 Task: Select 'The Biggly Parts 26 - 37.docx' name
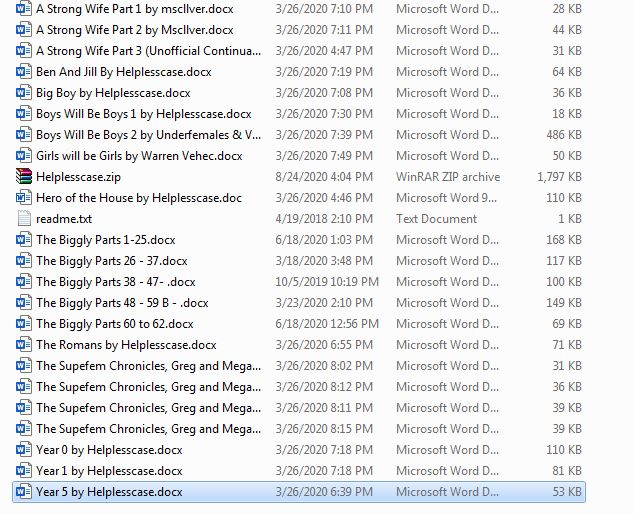point(111,261)
